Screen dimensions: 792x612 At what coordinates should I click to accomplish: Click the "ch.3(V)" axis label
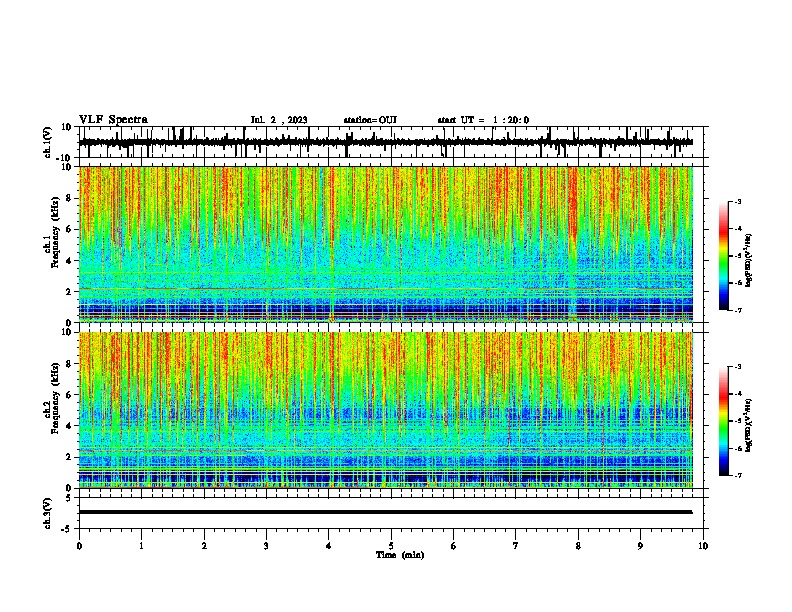[48, 513]
